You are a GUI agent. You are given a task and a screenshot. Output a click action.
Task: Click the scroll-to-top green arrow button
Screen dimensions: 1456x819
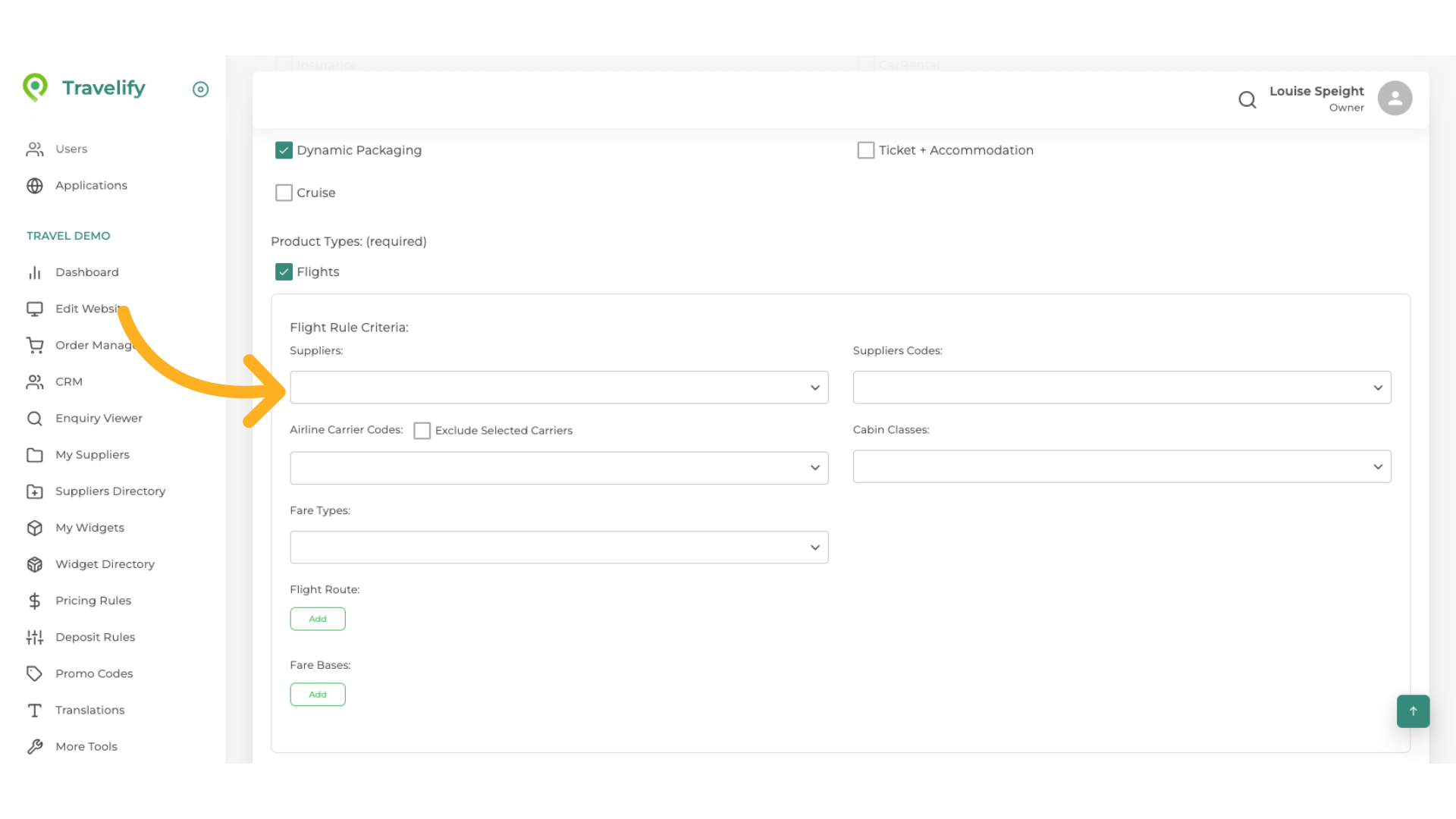coord(1412,711)
